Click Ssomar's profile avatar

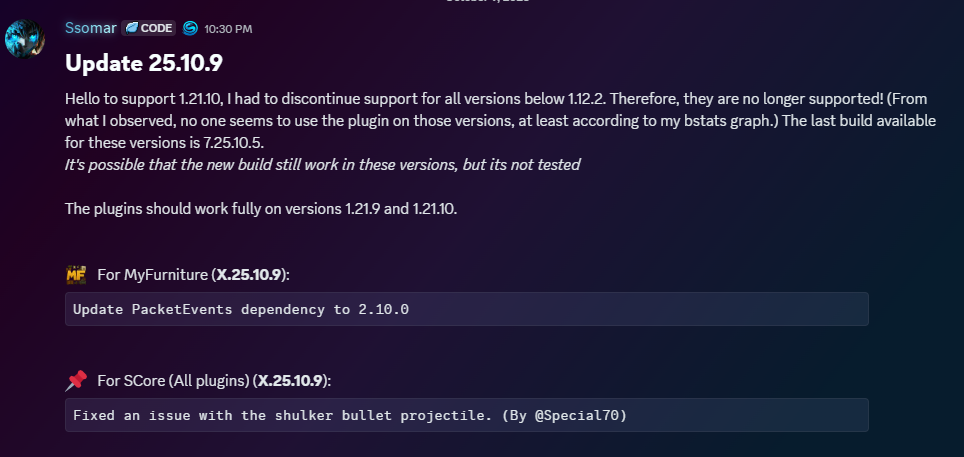24,38
